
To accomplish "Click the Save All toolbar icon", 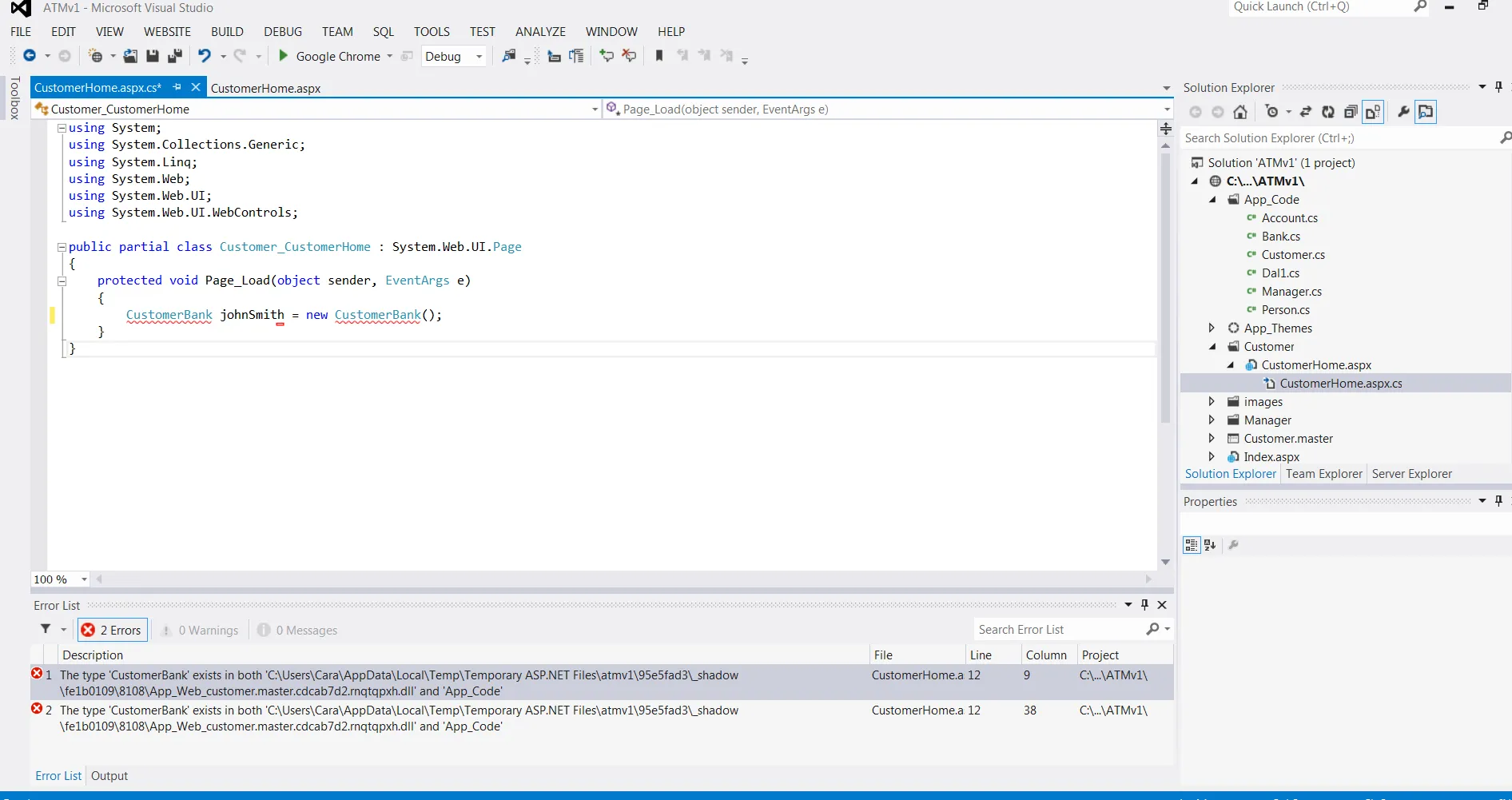I will pyautogui.click(x=174, y=56).
